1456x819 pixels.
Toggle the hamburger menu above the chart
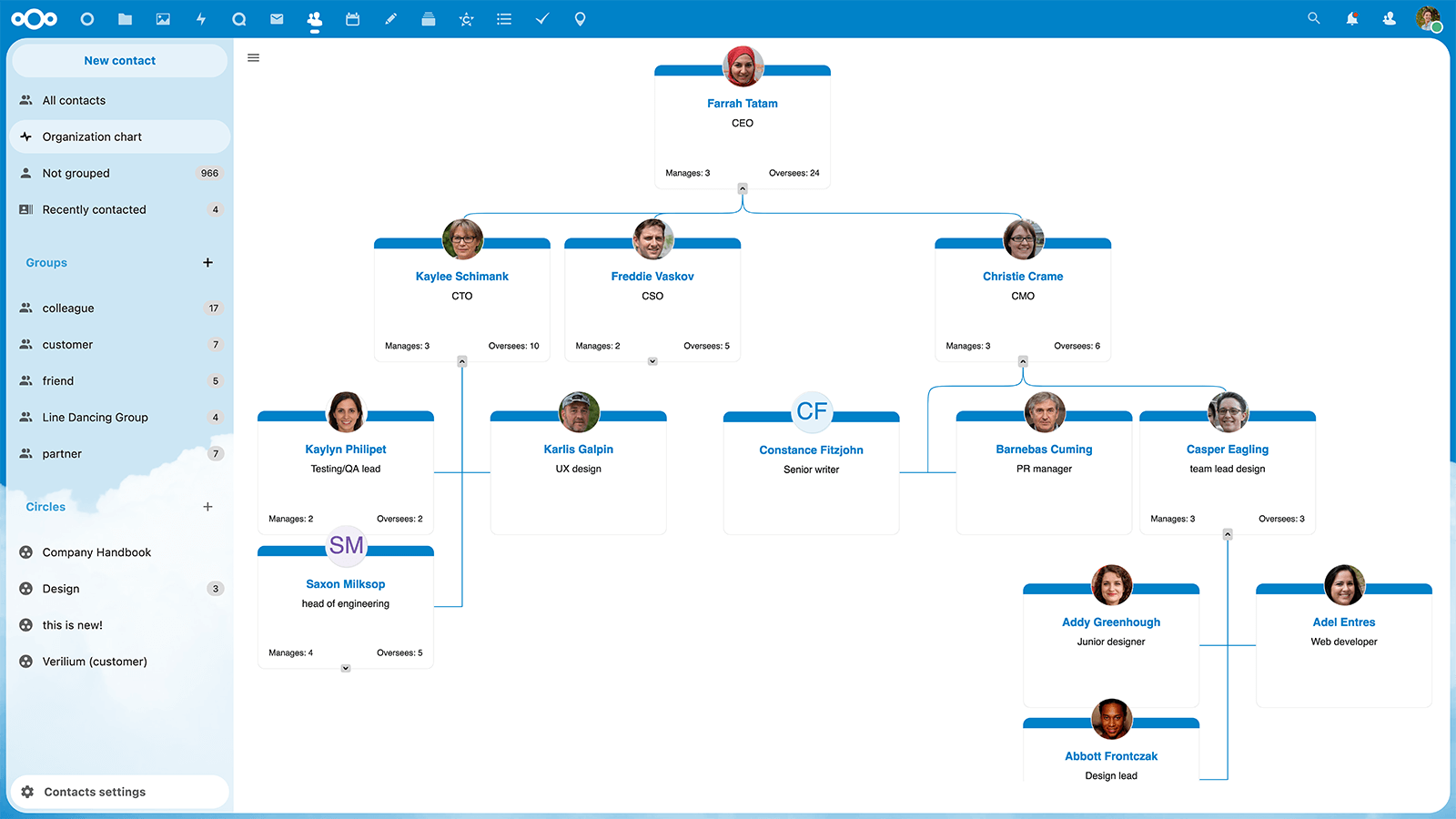253,57
